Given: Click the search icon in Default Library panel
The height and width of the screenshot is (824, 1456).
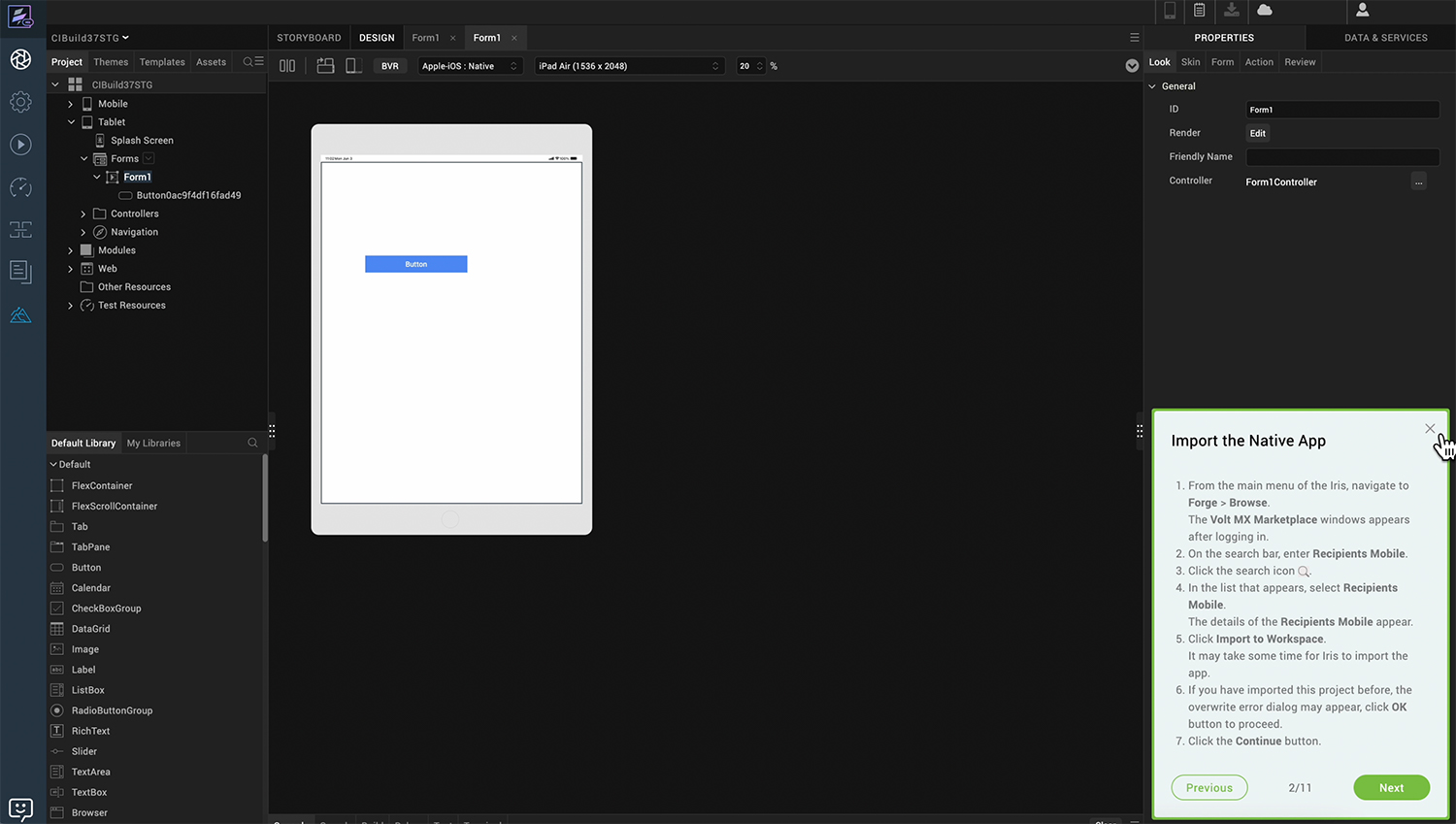Looking at the screenshot, I should tap(252, 443).
